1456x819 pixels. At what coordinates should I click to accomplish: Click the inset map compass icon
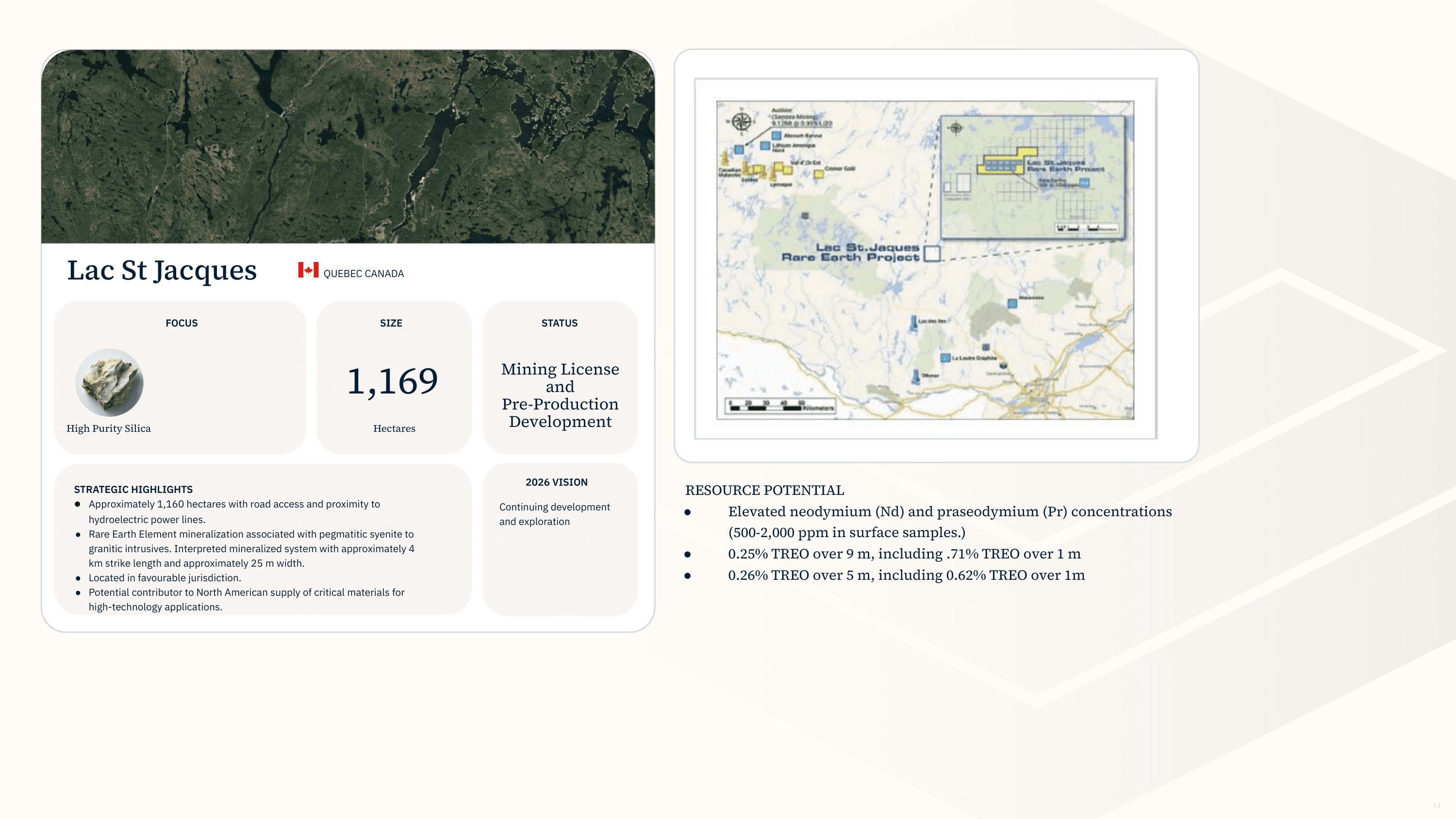tap(956, 128)
